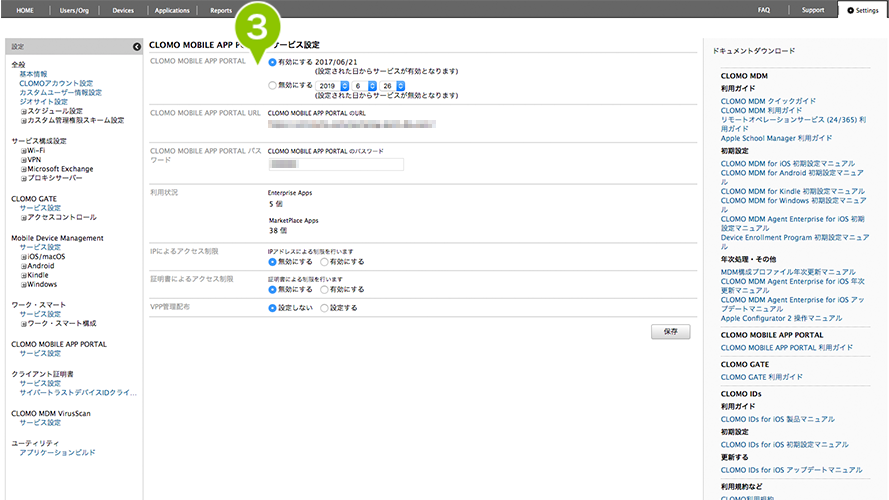Download CLOMO IDs for iOS アップデートマニュアル
This screenshot has width=889, height=500.
pos(791,471)
